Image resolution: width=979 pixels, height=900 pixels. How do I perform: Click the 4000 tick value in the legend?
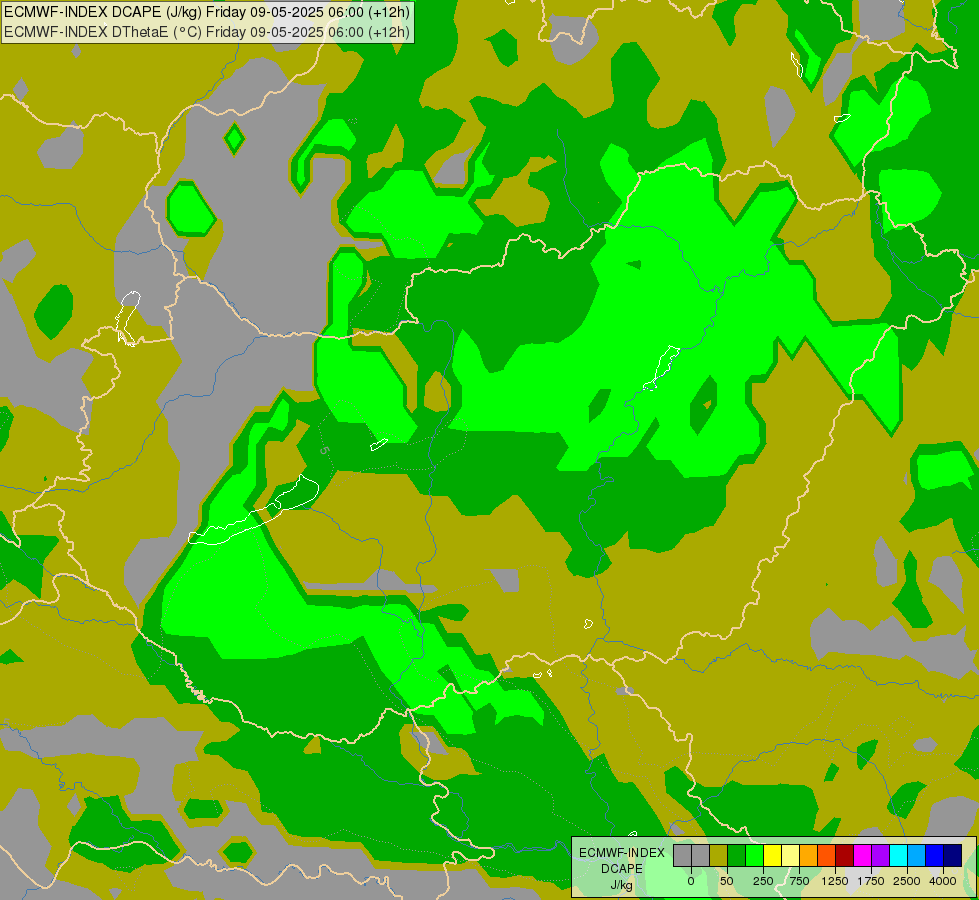point(943,881)
